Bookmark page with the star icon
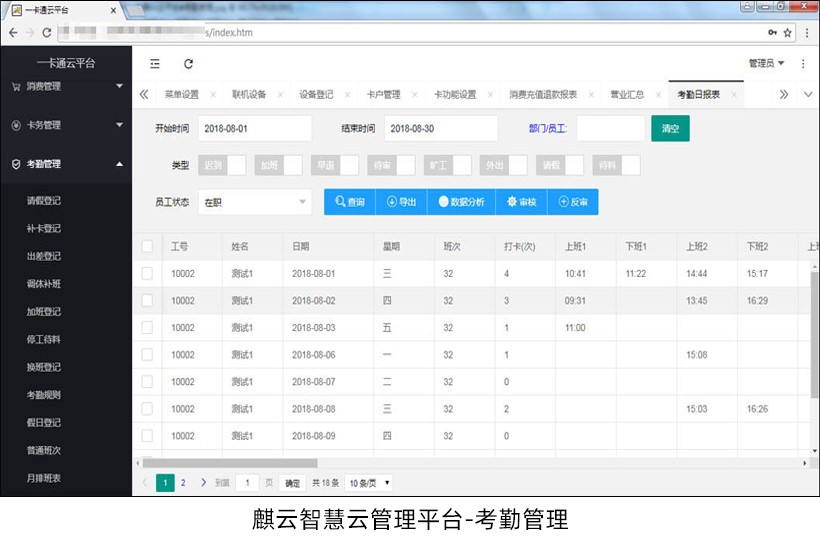The width and height of the screenshot is (820, 540). coord(788,32)
